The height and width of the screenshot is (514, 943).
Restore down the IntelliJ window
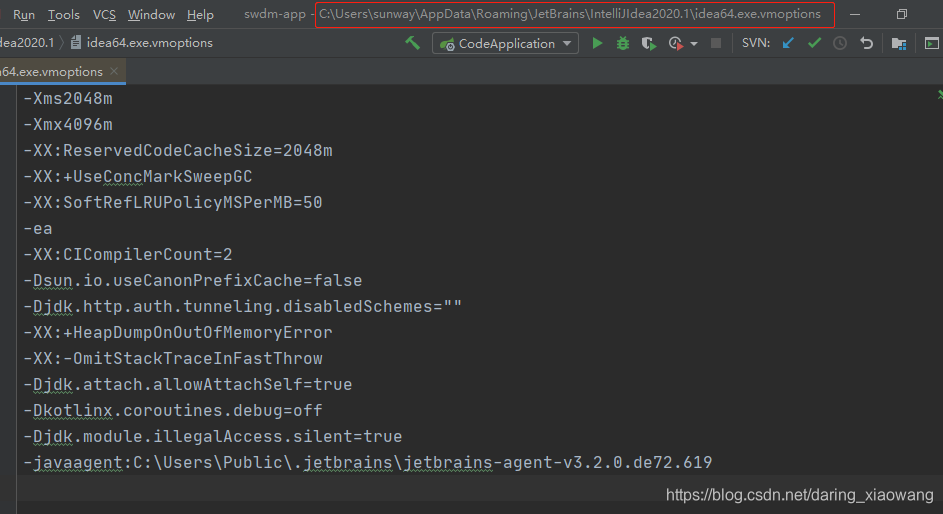[x=902, y=14]
